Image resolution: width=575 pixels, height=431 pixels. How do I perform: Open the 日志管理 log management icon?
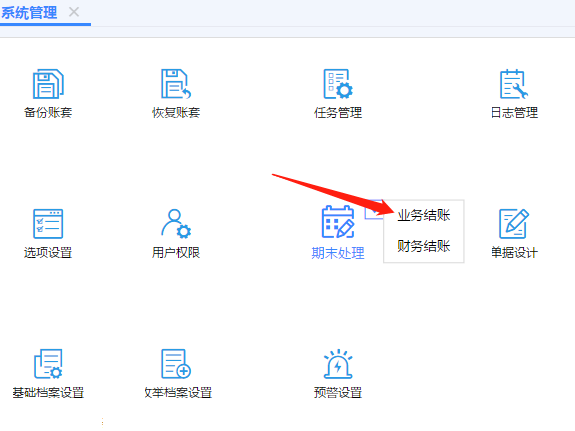click(514, 84)
